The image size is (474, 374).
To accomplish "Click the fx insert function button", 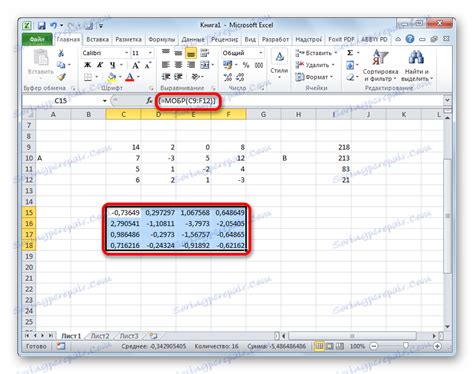I will (149, 100).
